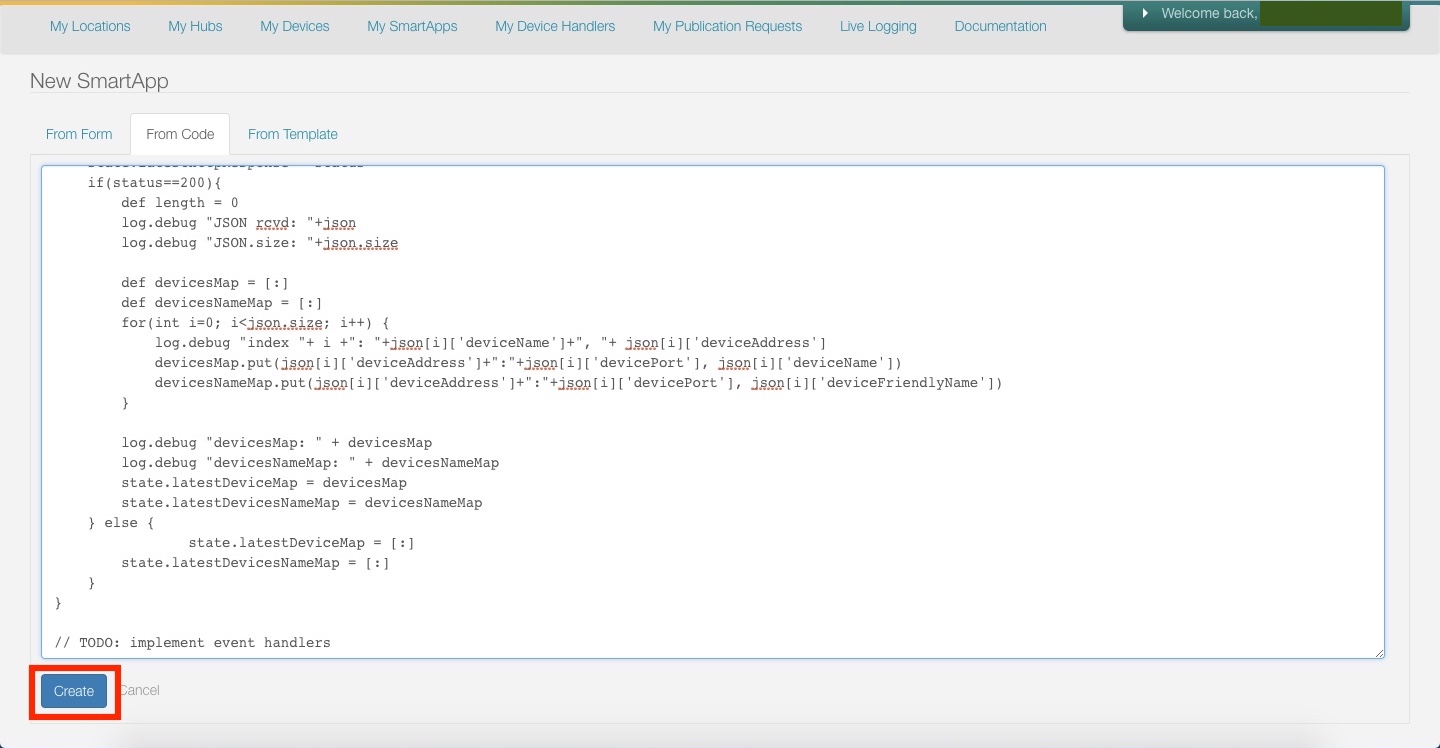Click the code editor resize handle

[1378, 652]
